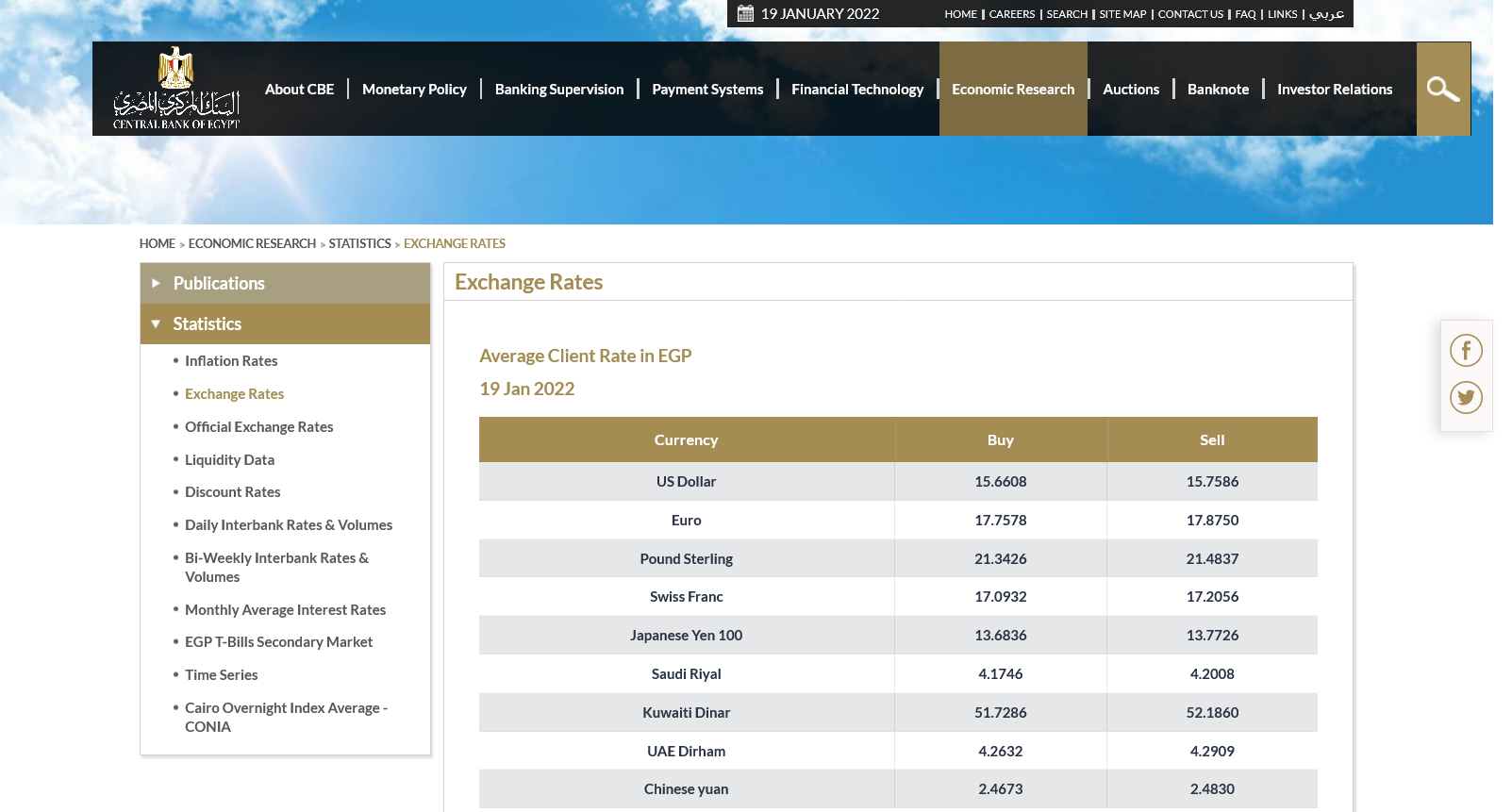Switch the site language to Arabic
This screenshot has height=812, width=1512.
pos(1326,14)
